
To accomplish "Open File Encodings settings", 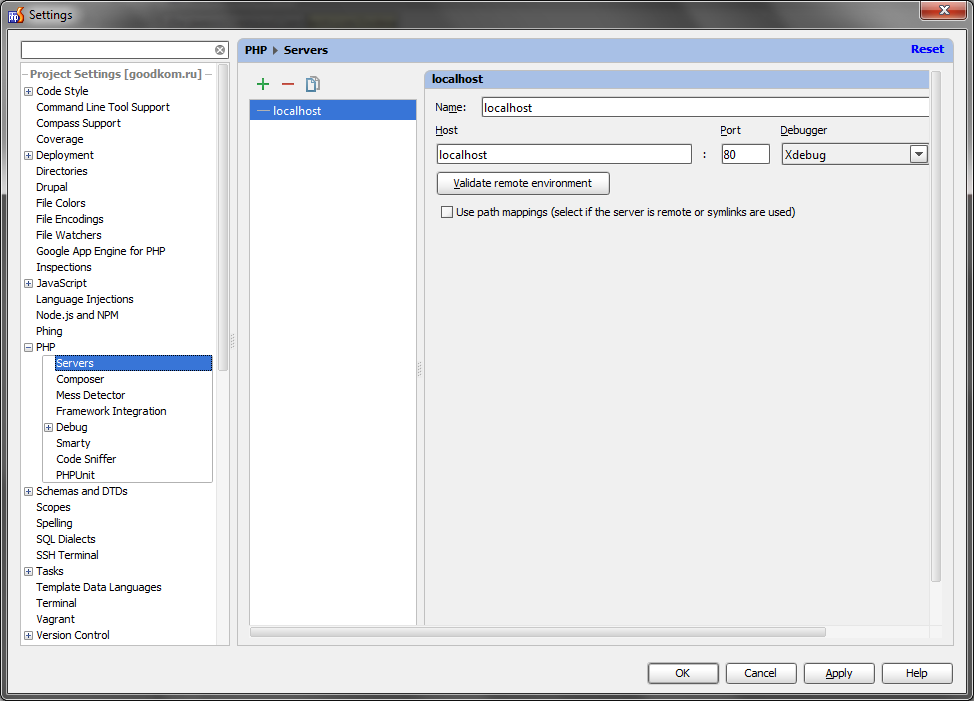I will pyautogui.click(x=70, y=219).
